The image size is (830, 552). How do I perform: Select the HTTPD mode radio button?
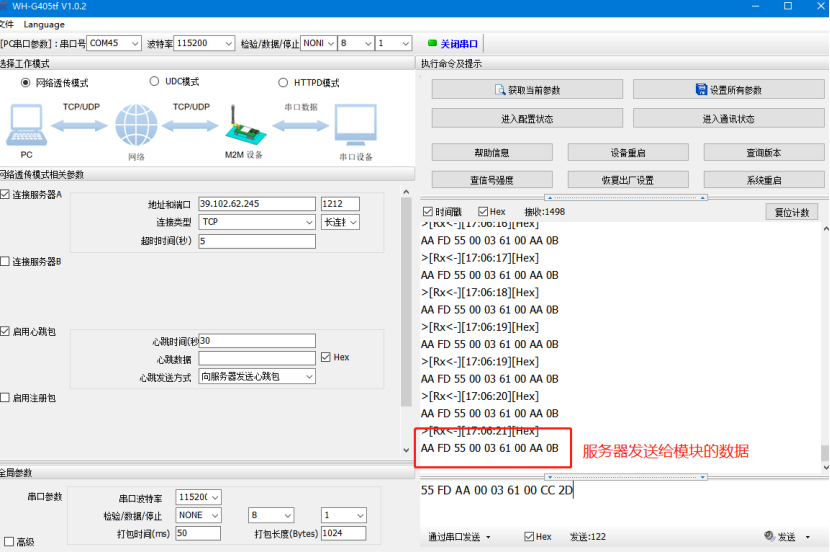[284, 83]
